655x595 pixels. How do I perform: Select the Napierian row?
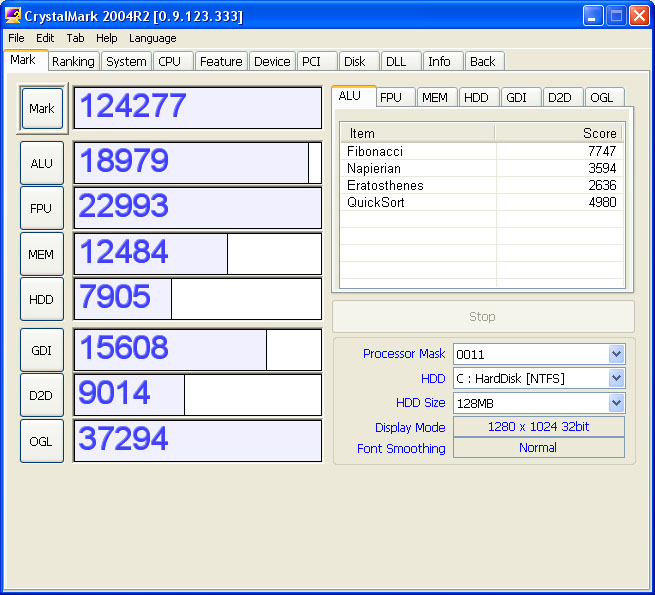(x=482, y=168)
